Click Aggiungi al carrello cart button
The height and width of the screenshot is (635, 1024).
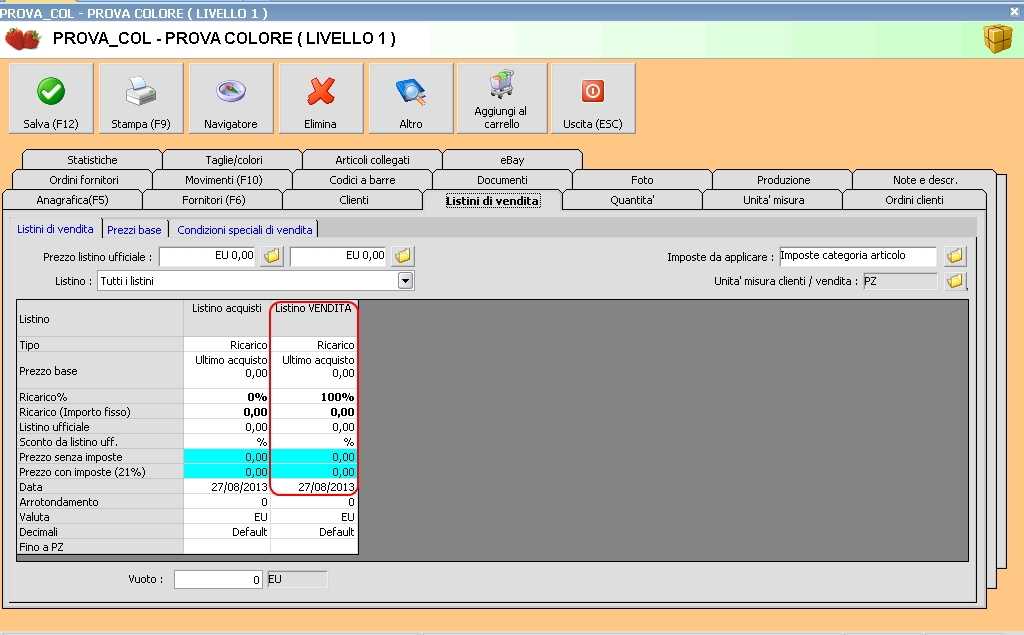[502, 98]
